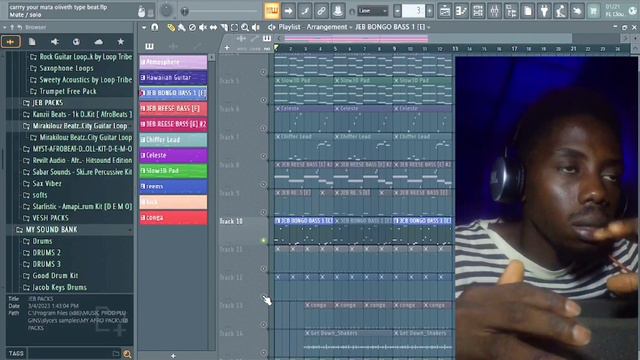Select the Draw pencil tool in playlist
Image resolution: width=640 pixels, height=360 pixels.
point(171,27)
